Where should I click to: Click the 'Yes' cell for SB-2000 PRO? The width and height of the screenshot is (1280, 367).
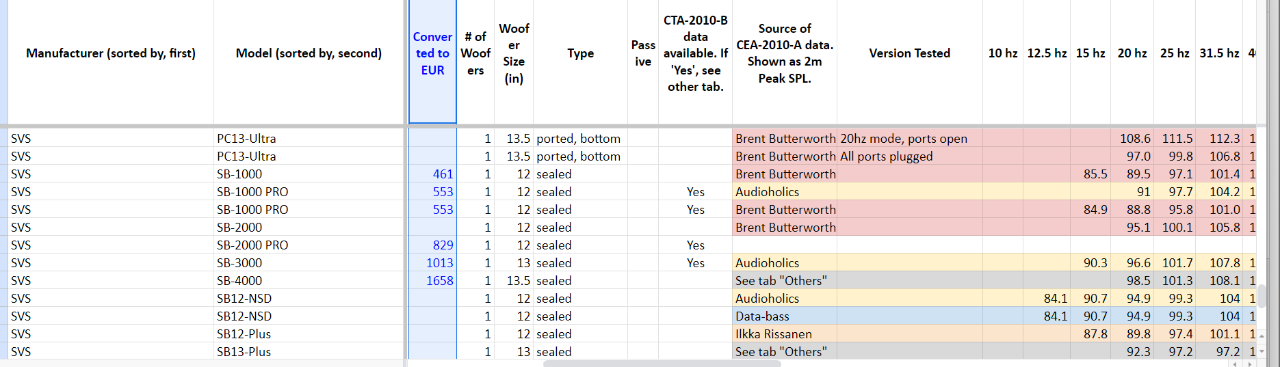point(696,245)
